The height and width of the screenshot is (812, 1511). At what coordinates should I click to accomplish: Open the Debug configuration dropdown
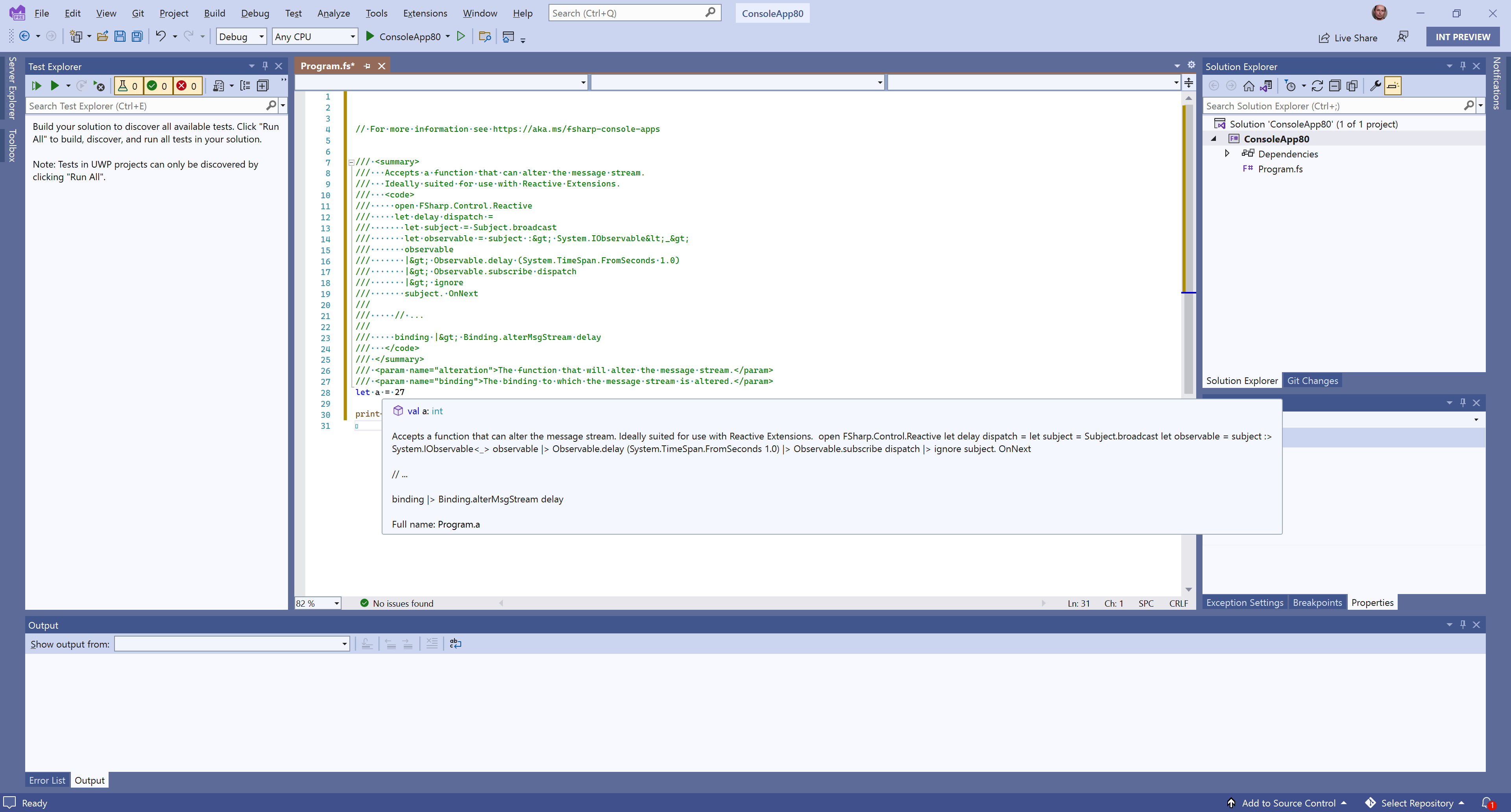(241, 36)
